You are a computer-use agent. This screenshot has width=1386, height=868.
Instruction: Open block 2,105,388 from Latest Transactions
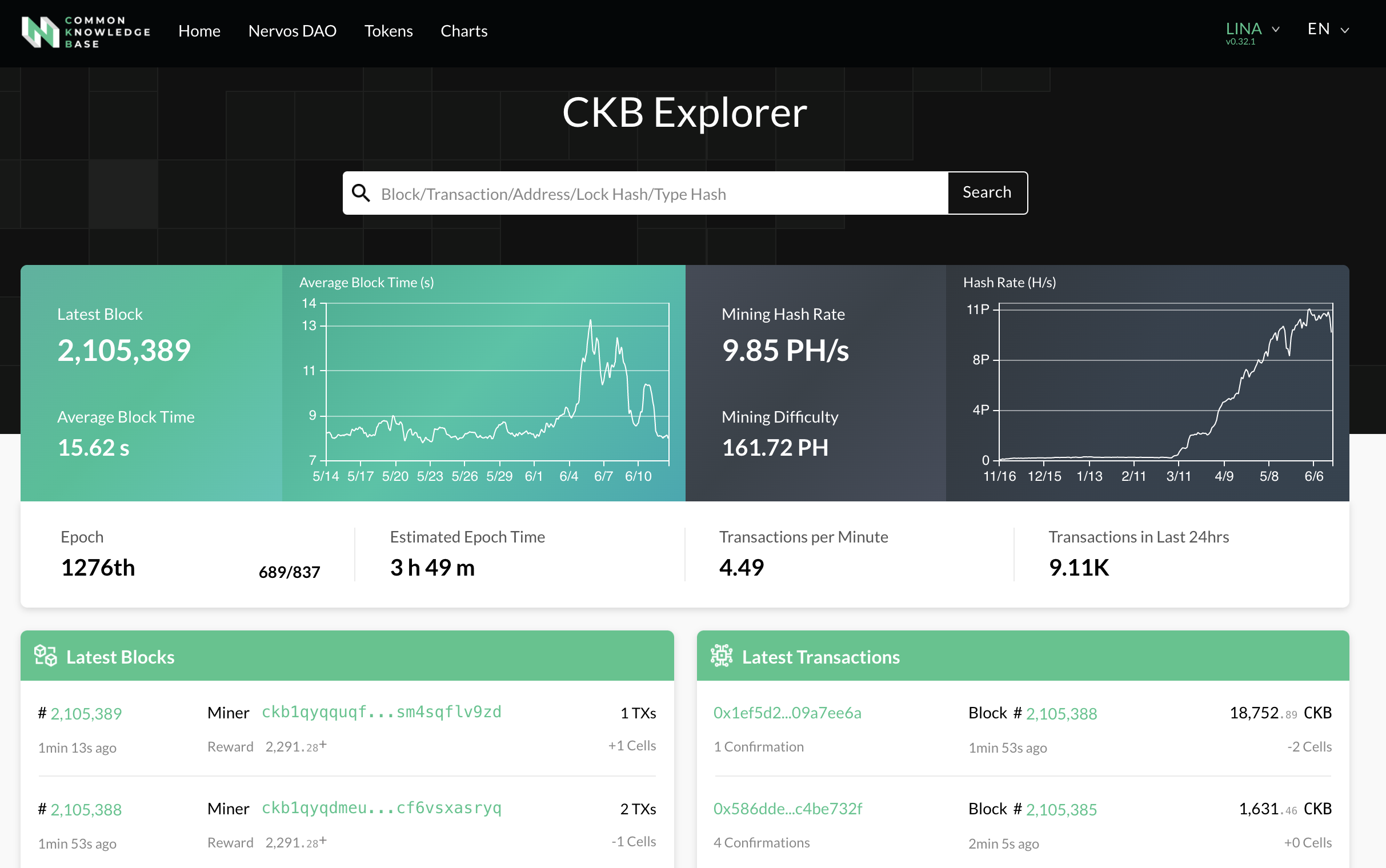coord(1061,714)
